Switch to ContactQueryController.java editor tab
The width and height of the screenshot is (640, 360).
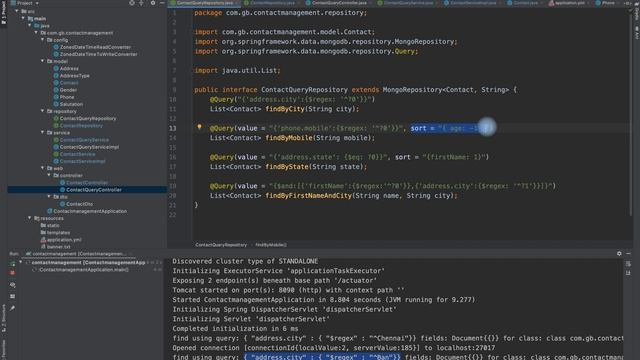pyautogui.click(x=339, y=3)
